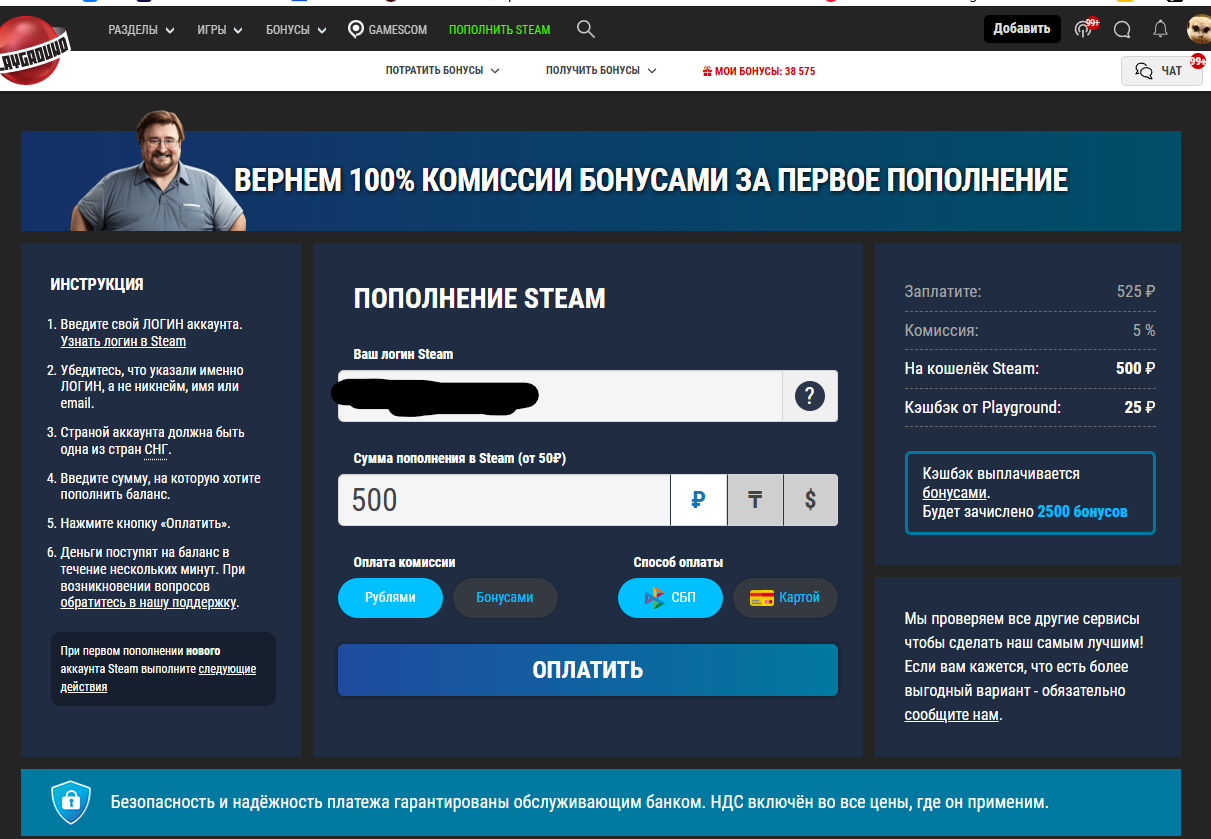Click the ОПЛАТИТЬ button
Screen dimensions: 1211x839
[x=588, y=670]
